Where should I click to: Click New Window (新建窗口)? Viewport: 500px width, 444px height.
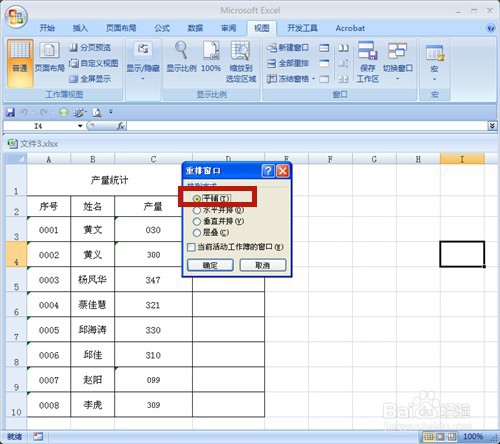tap(288, 48)
